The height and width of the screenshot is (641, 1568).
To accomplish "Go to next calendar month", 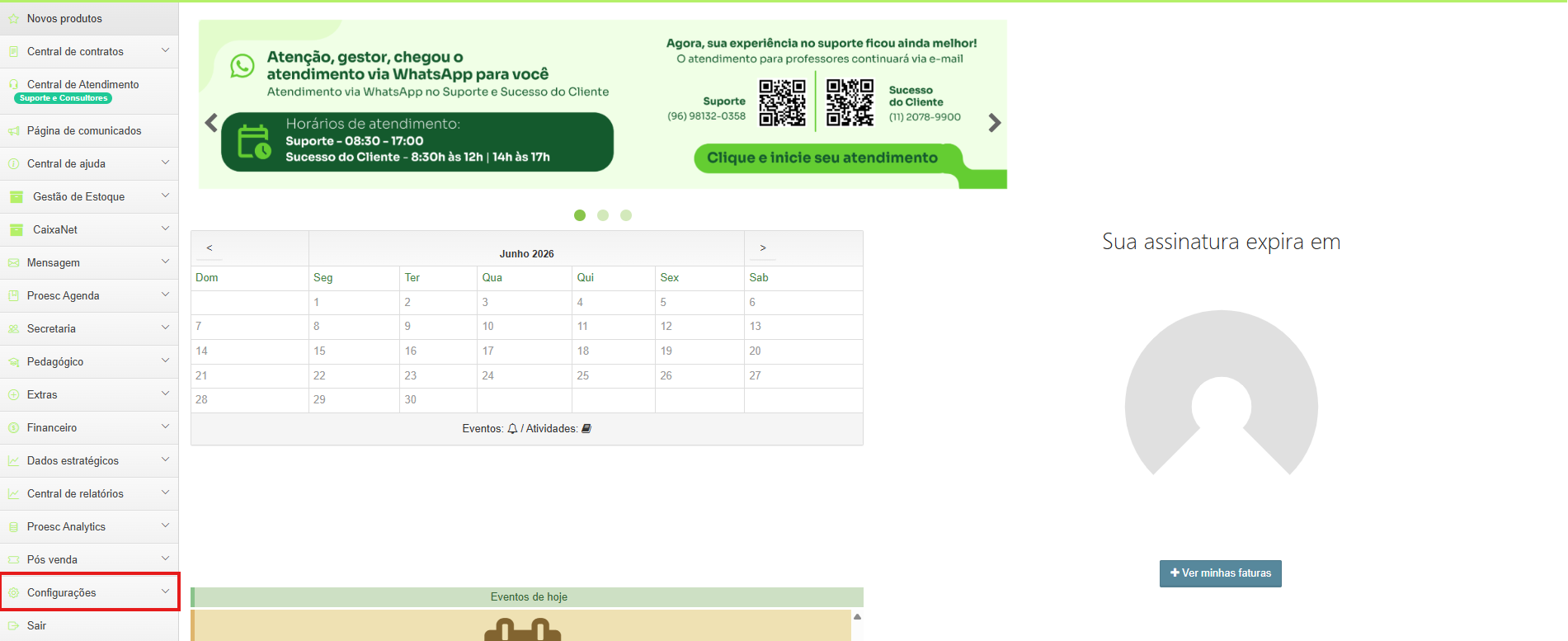I will (763, 247).
